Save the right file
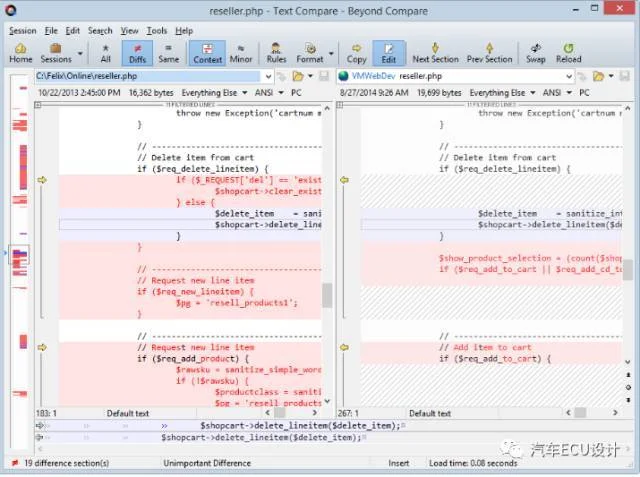Viewport: 640px width, 477px height. 624,76
